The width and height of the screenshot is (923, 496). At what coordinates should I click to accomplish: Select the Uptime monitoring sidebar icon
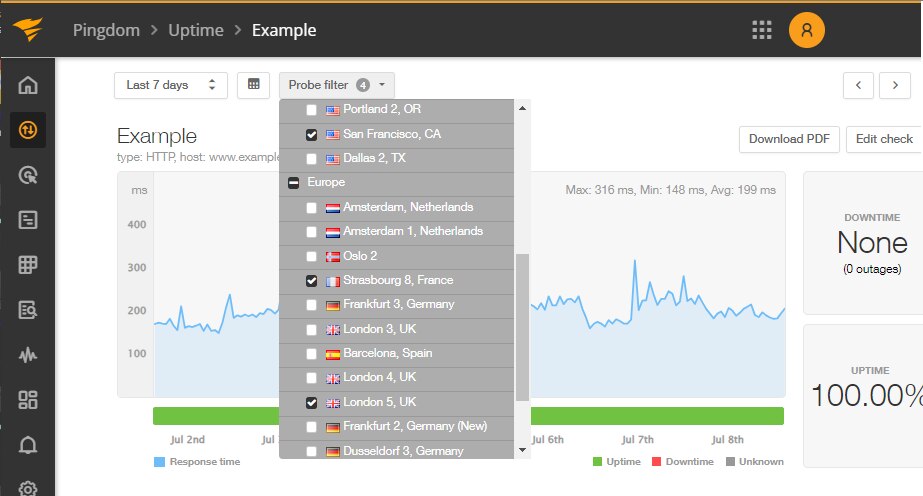tap(28, 130)
